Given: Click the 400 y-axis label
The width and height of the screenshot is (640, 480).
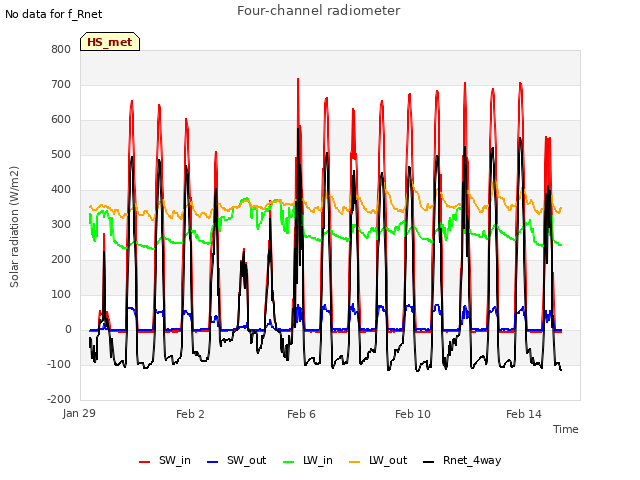Looking at the screenshot, I should [61, 190].
